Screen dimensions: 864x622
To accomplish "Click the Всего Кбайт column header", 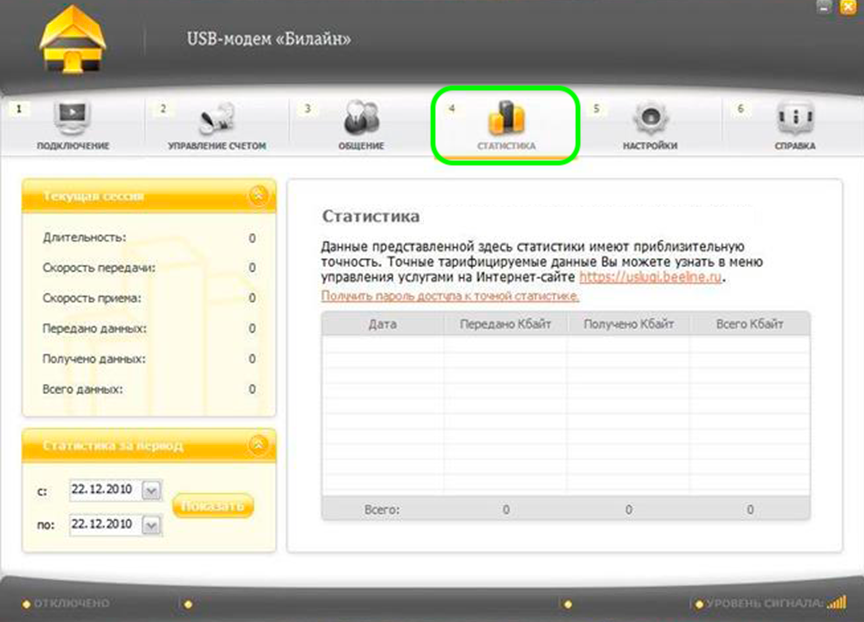I will click(749, 324).
